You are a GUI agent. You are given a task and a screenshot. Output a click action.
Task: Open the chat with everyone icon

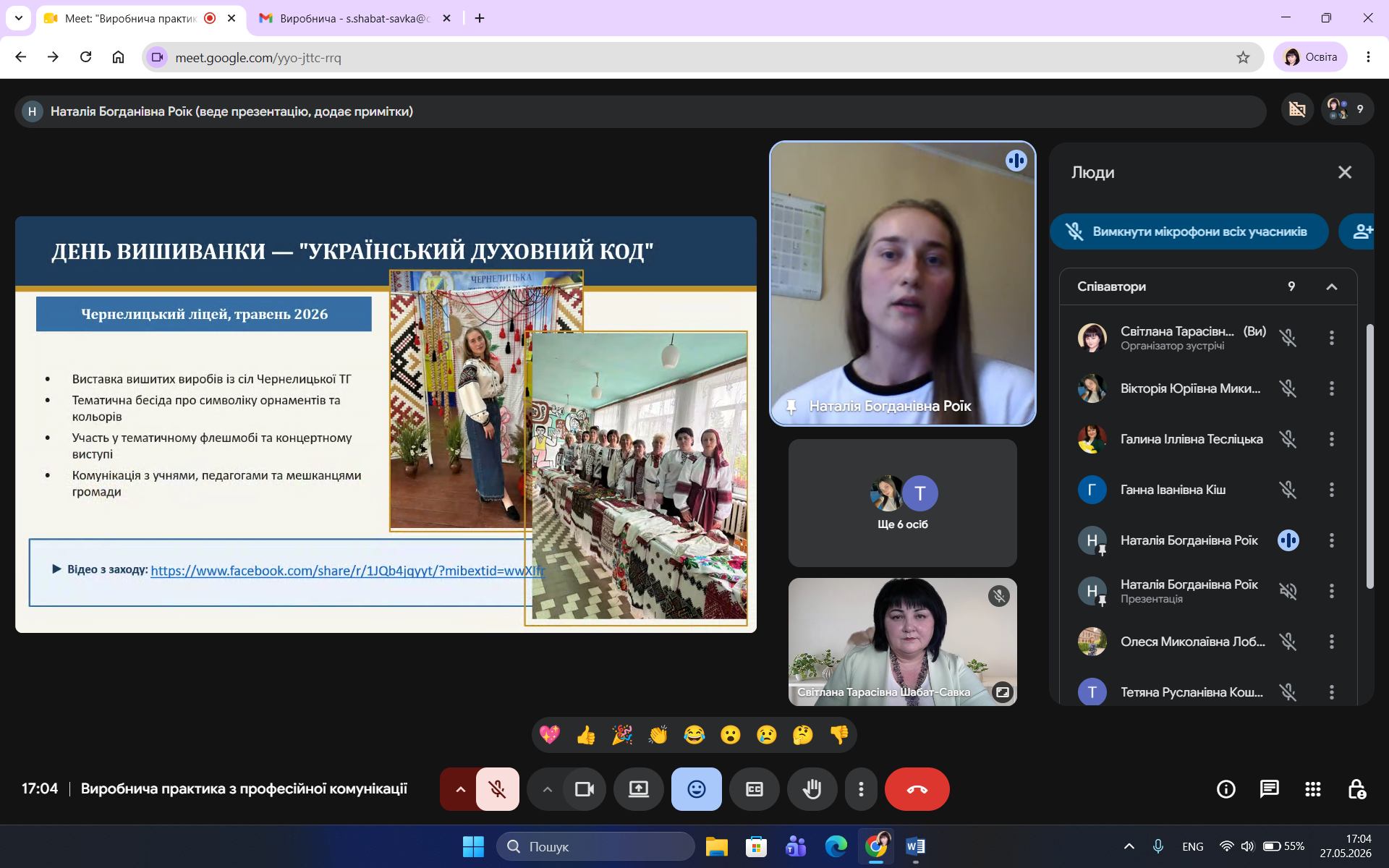click(x=1269, y=789)
